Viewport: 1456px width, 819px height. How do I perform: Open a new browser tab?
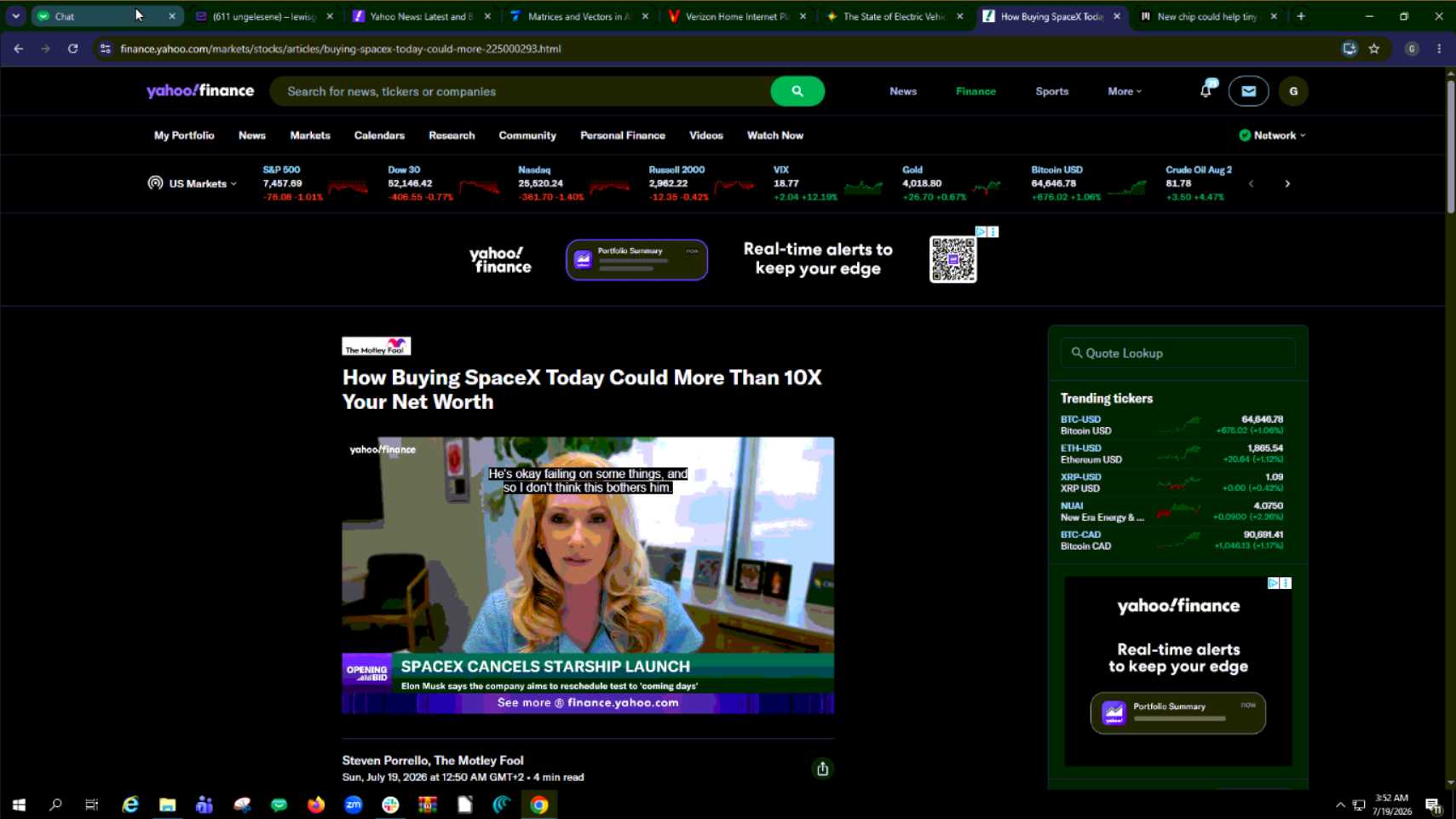[1301, 16]
